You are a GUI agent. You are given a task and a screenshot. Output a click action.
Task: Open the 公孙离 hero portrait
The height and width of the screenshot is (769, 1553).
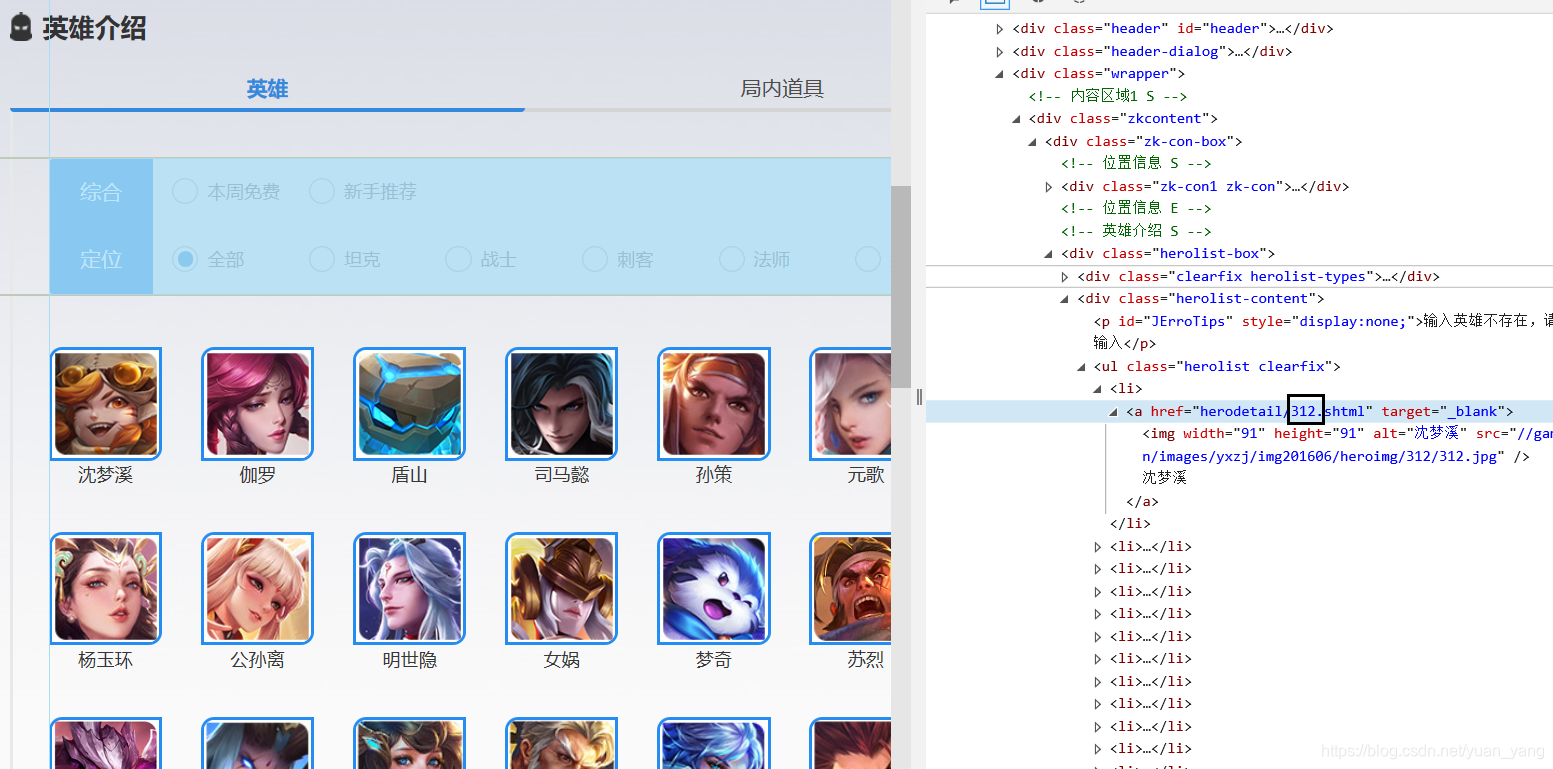pos(258,588)
